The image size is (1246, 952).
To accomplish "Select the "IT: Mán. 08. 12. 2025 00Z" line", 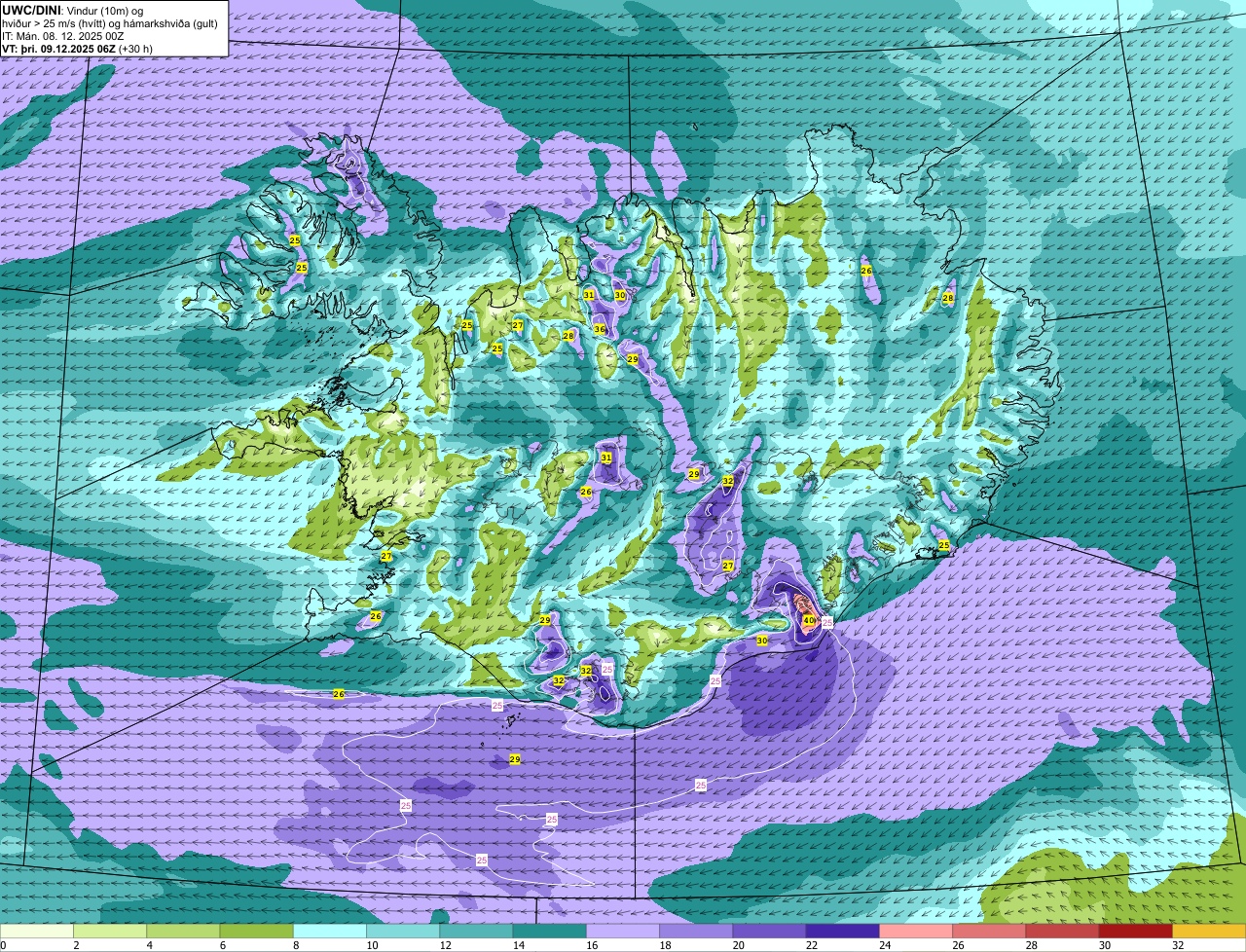I will tap(64, 36).
